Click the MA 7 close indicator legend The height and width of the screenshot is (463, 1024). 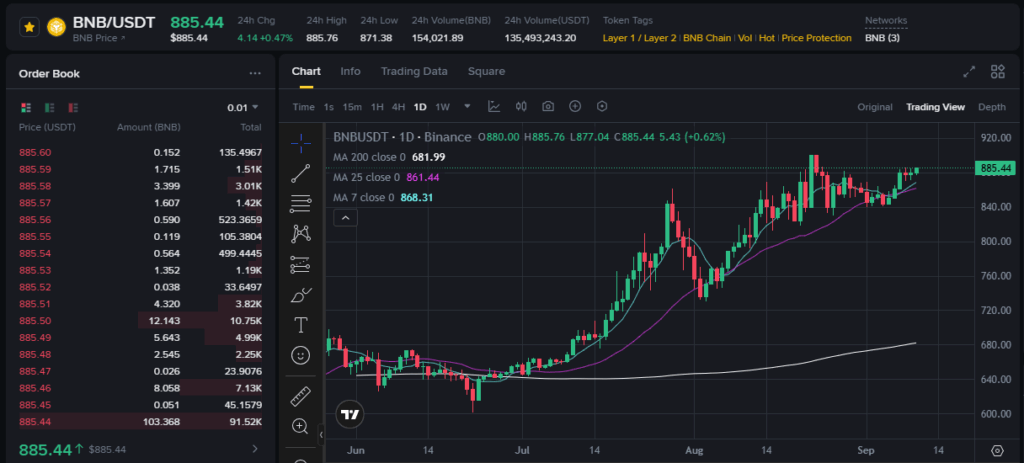[383, 198]
